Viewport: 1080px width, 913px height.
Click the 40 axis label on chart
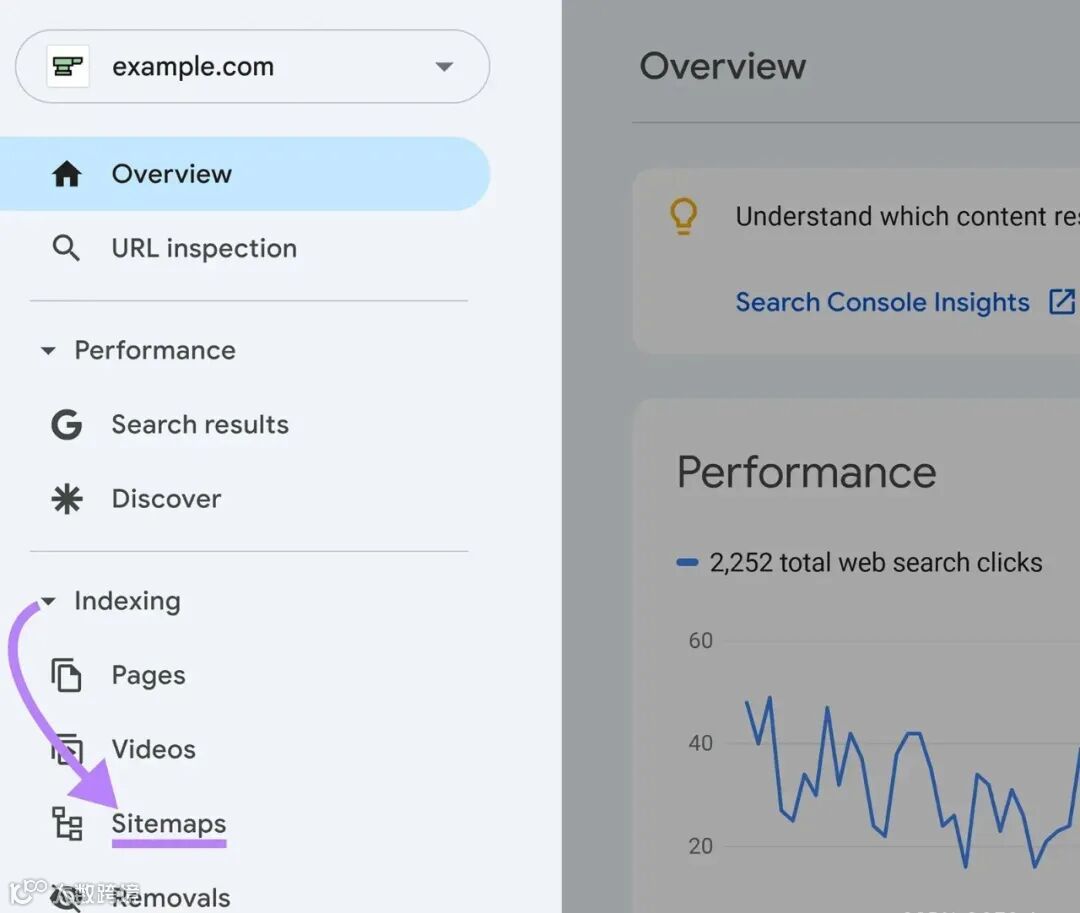coord(700,744)
